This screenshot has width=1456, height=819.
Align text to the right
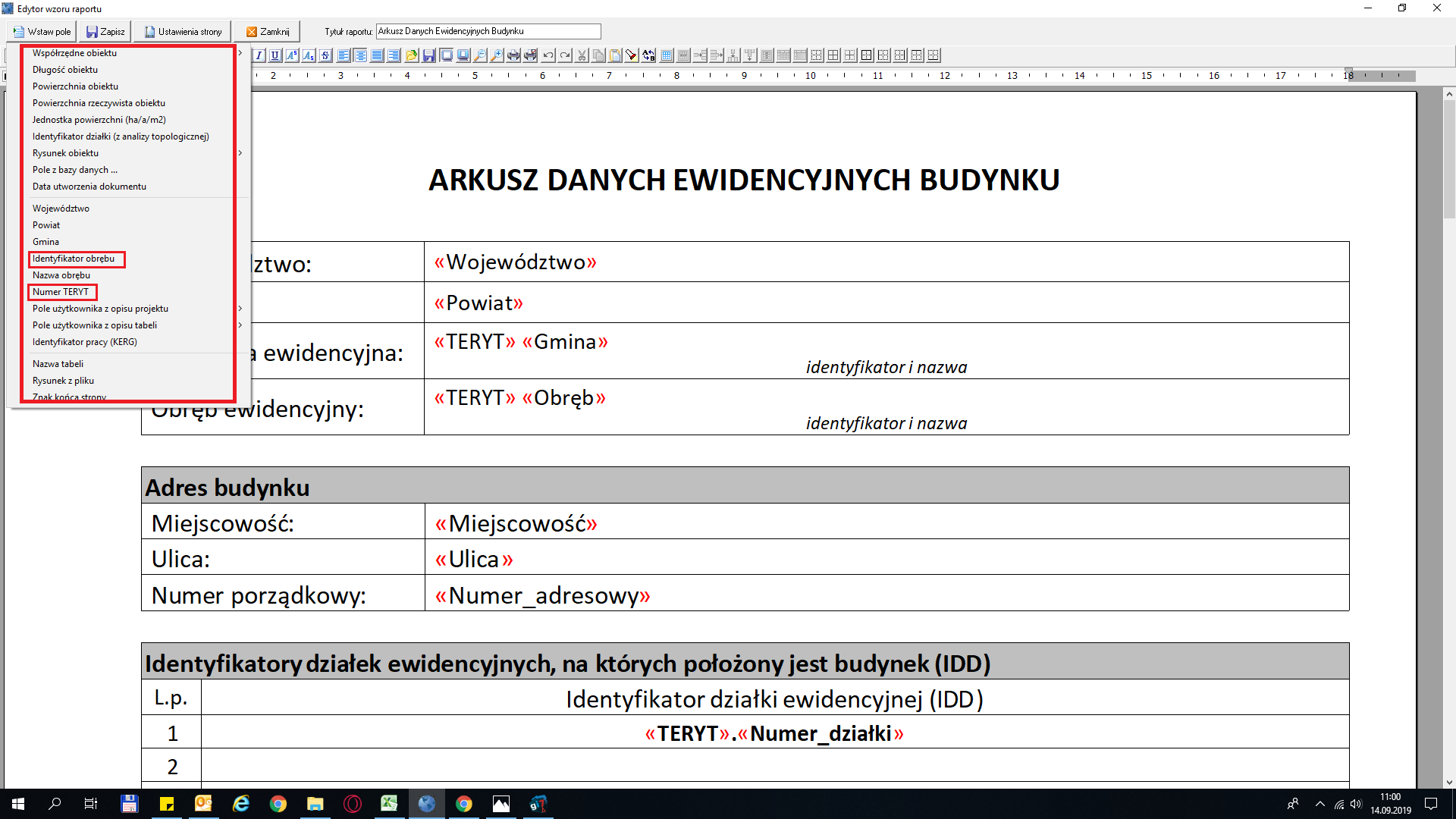coord(394,55)
